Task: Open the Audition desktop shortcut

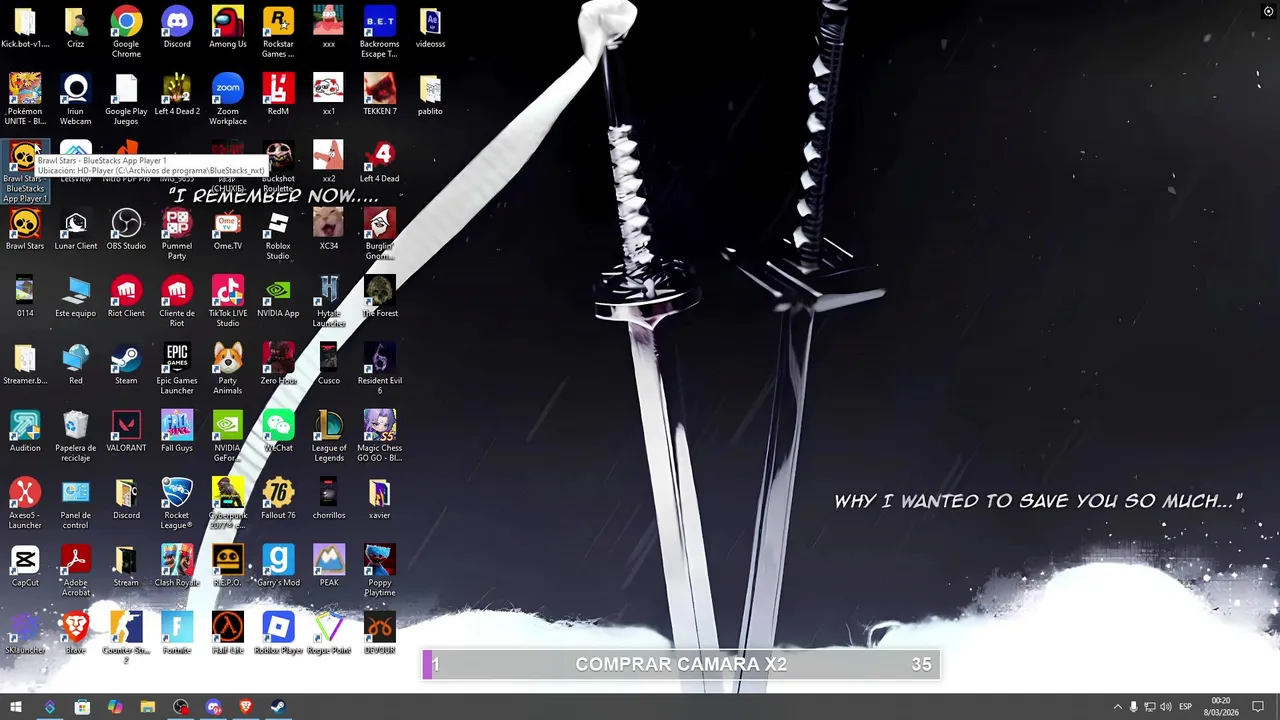Action: coord(25,430)
